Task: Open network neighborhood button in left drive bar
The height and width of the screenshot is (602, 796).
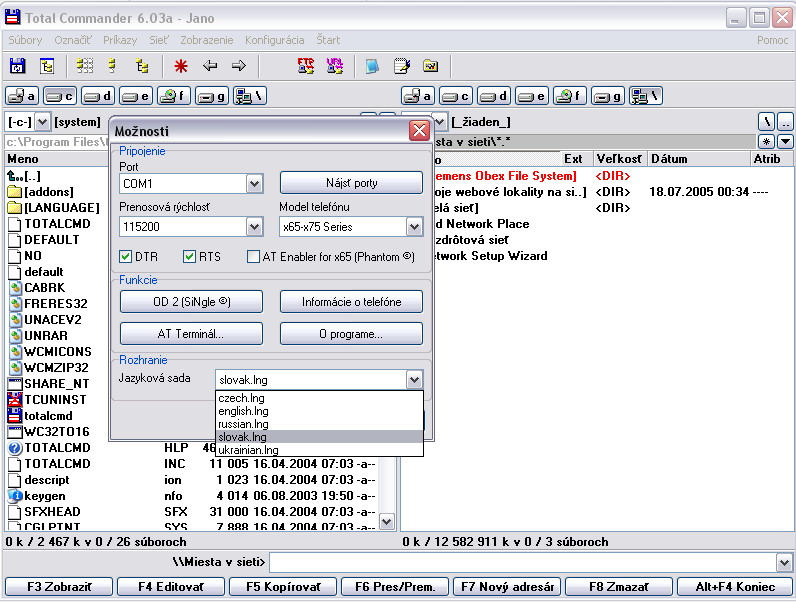Action: [250, 96]
